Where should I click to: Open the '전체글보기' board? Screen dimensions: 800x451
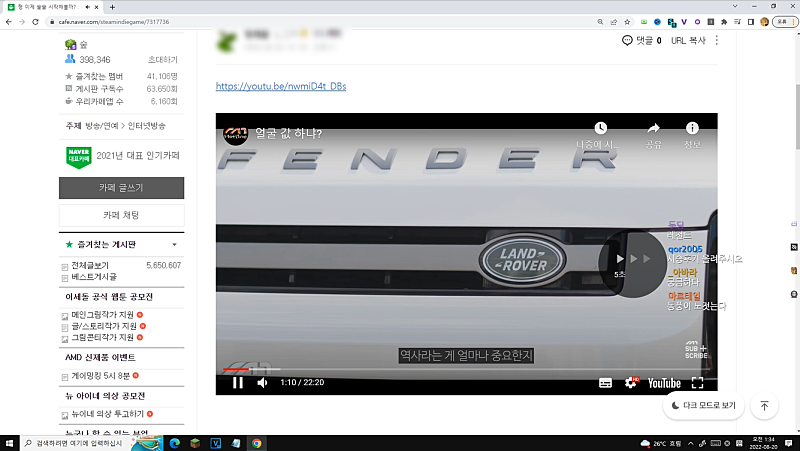(90, 265)
